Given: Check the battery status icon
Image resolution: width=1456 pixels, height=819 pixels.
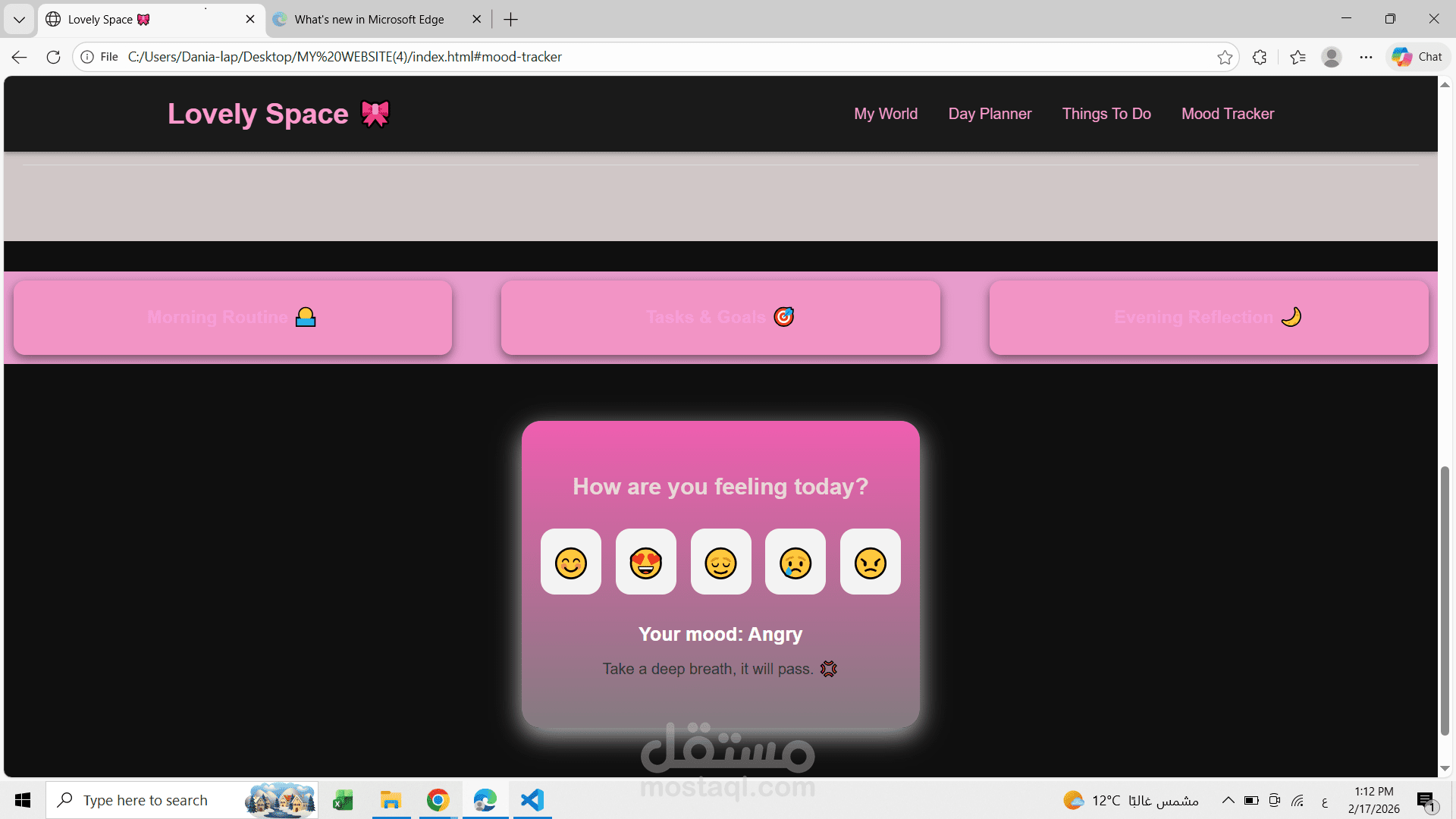Looking at the screenshot, I should 1251,800.
